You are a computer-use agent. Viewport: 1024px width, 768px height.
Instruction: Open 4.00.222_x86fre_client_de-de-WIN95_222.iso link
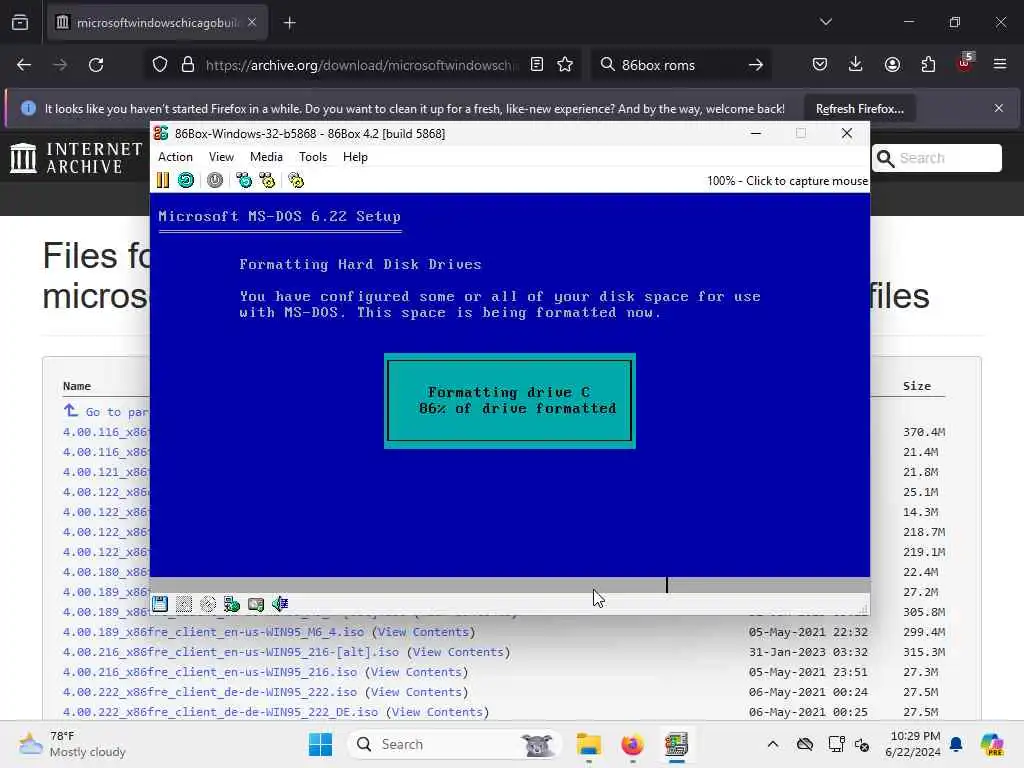(210, 692)
